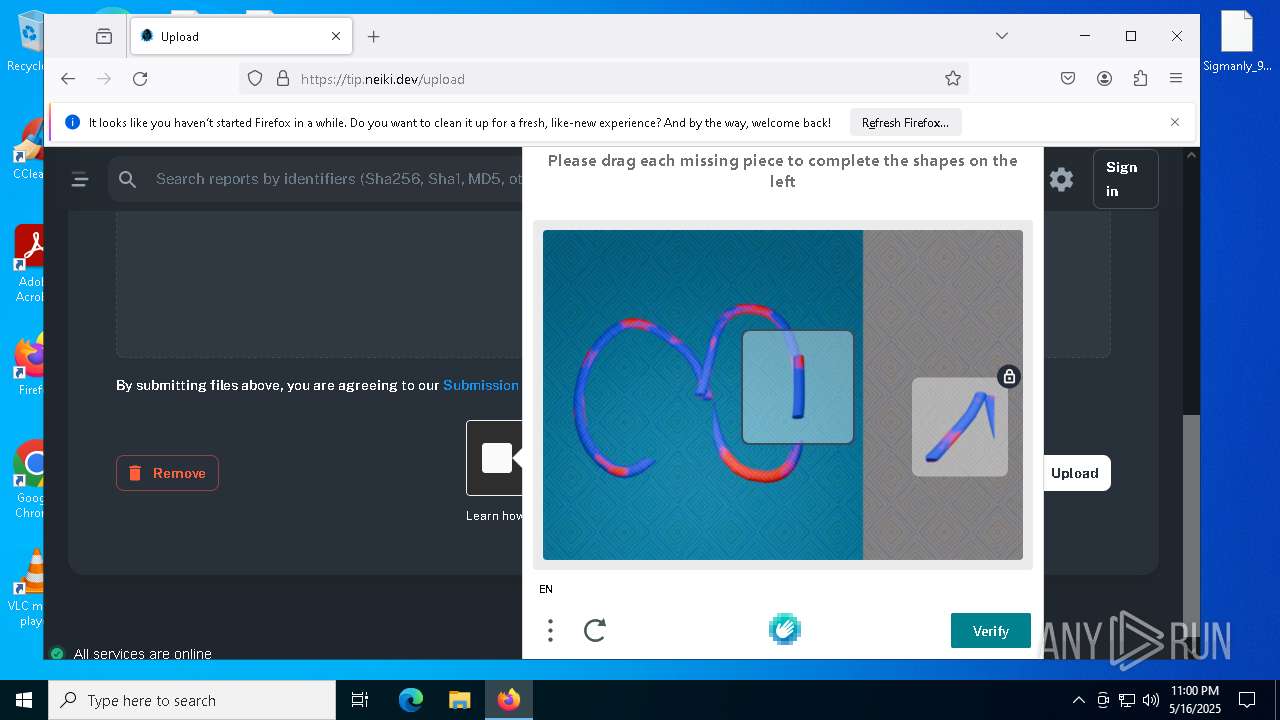Viewport: 1280px width, 720px height.
Task: Close the Upload tab
Action: pyautogui.click(x=336, y=36)
